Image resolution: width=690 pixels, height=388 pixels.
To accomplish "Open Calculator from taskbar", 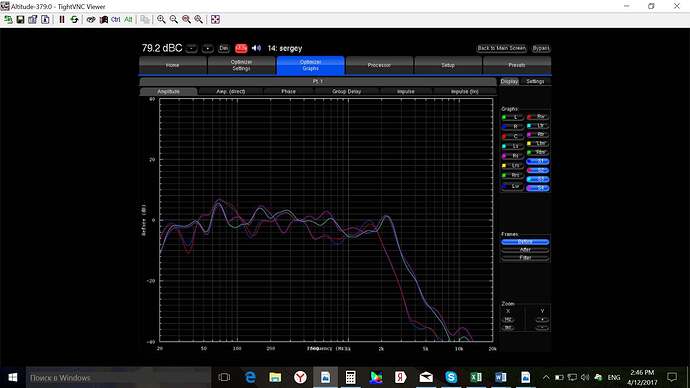I will click(350, 377).
